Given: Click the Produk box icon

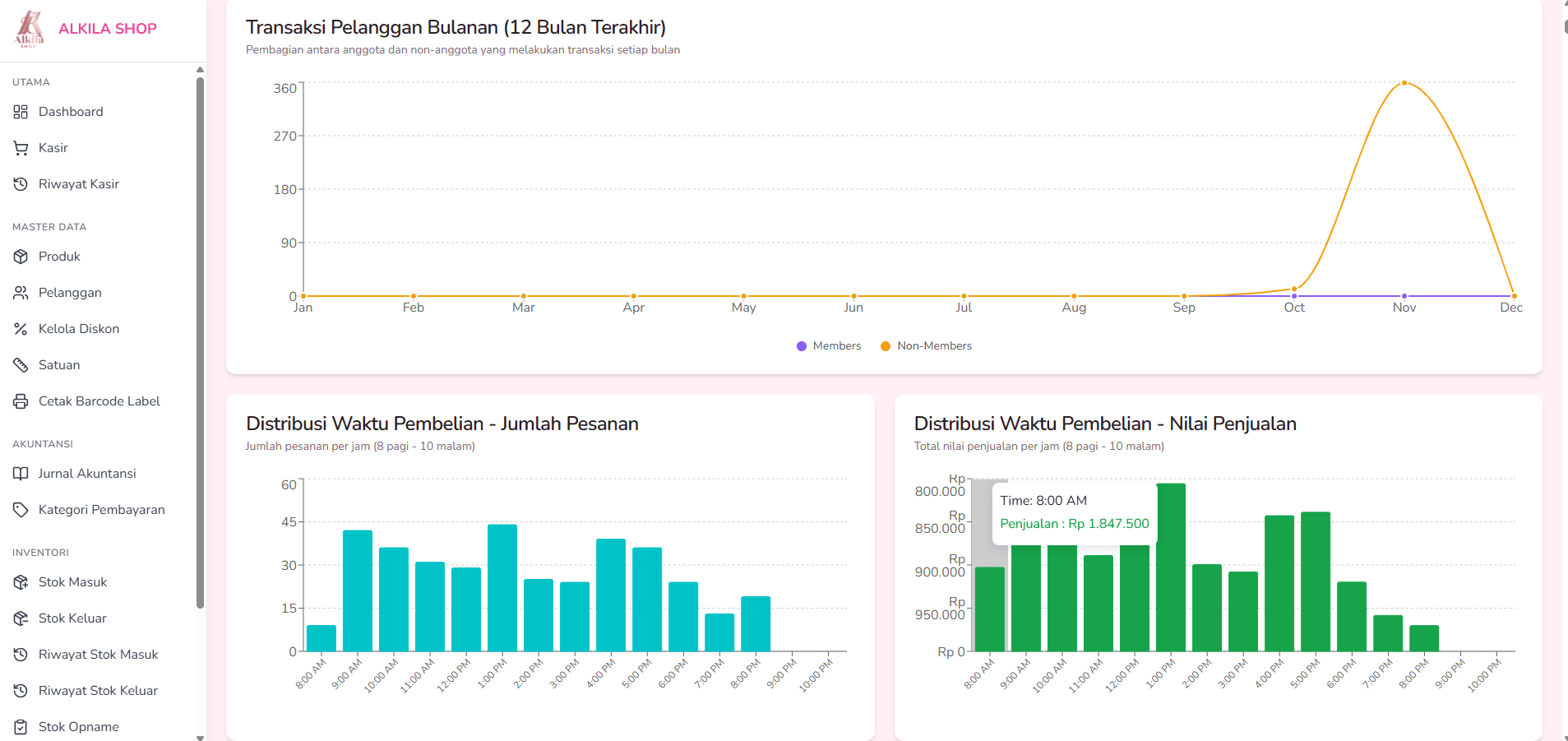Looking at the screenshot, I should coord(21,257).
